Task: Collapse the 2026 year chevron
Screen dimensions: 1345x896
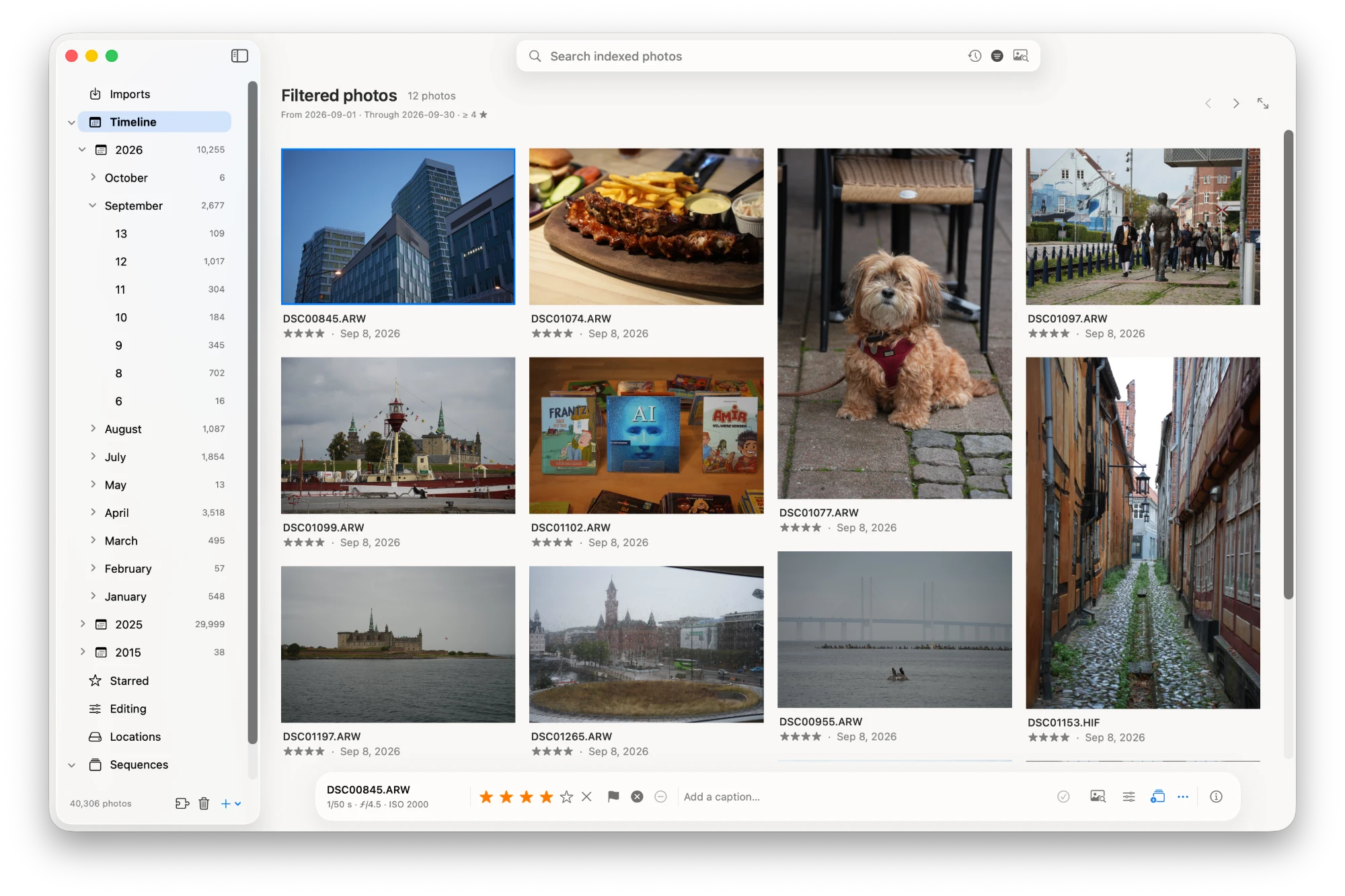Action: pos(82,149)
